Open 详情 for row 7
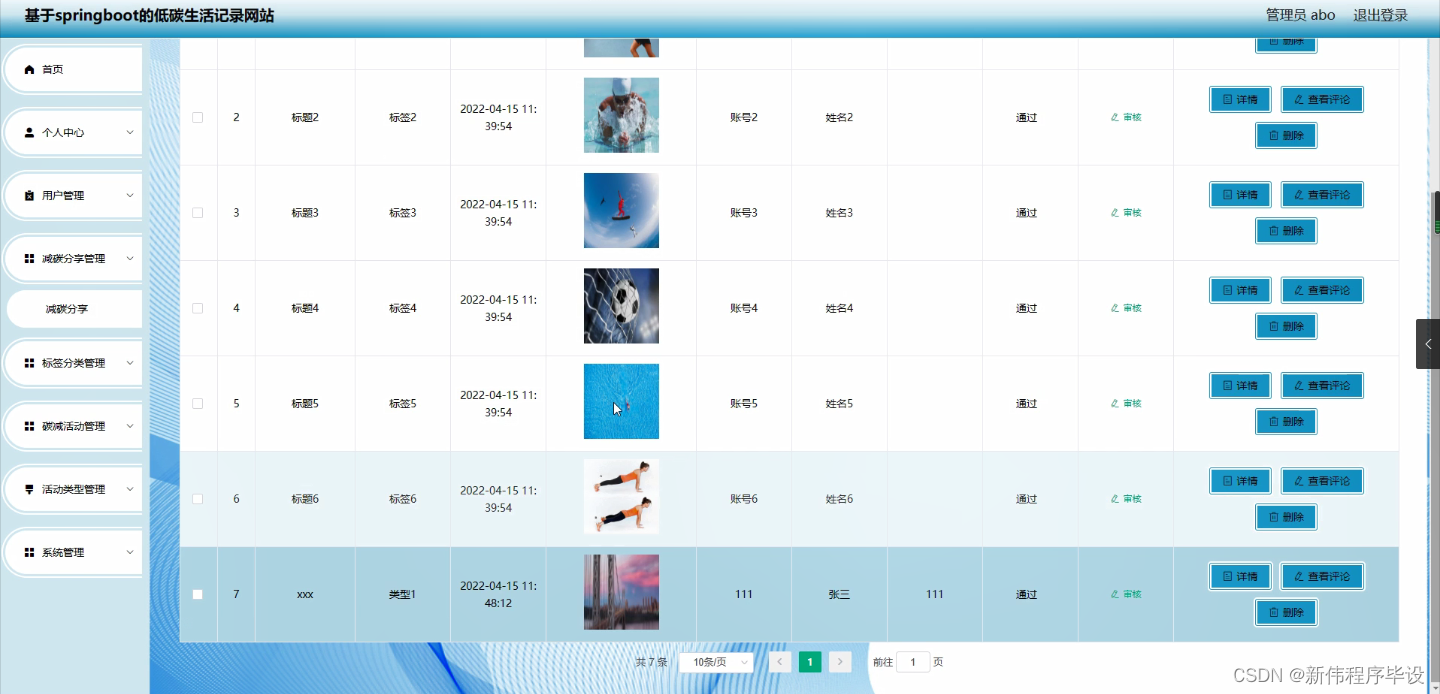Screen dimensions: 1440x694 (x=1240, y=577)
